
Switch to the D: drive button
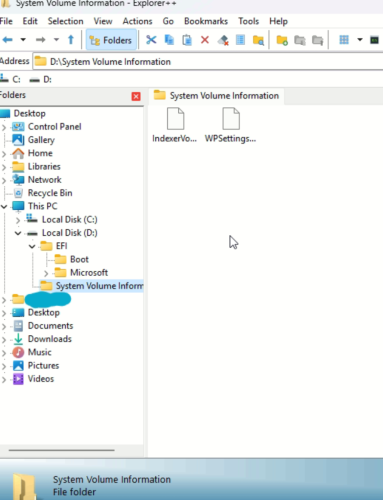click(40, 79)
